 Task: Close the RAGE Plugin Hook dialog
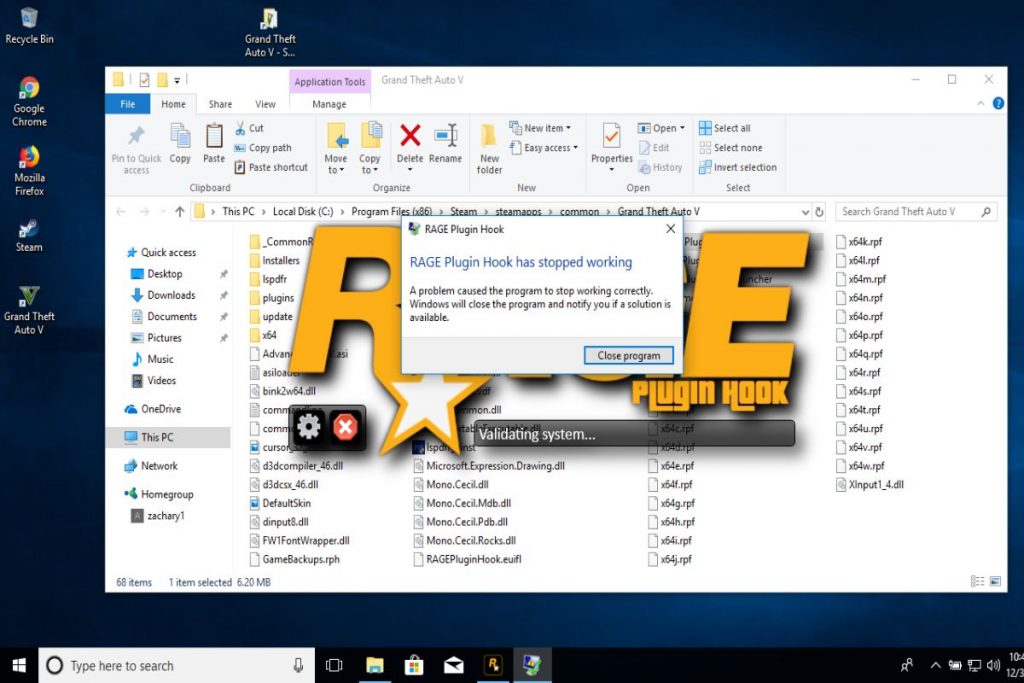pyautogui.click(x=670, y=229)
